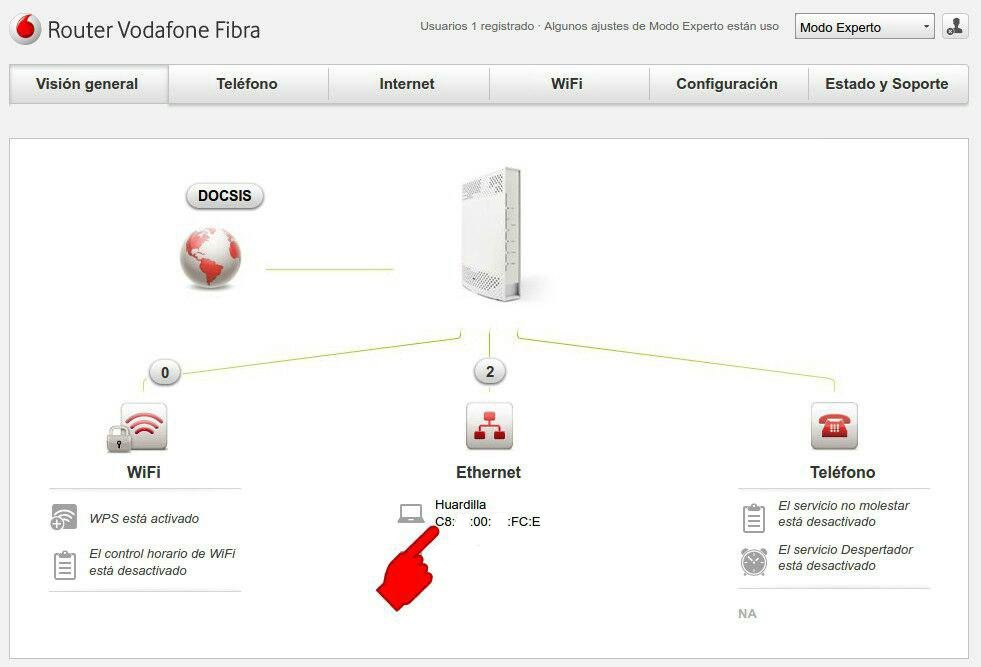The height and width of the screenshot is (667, 981).
Task: Click the Ethernet section heading
Action: 489,472
